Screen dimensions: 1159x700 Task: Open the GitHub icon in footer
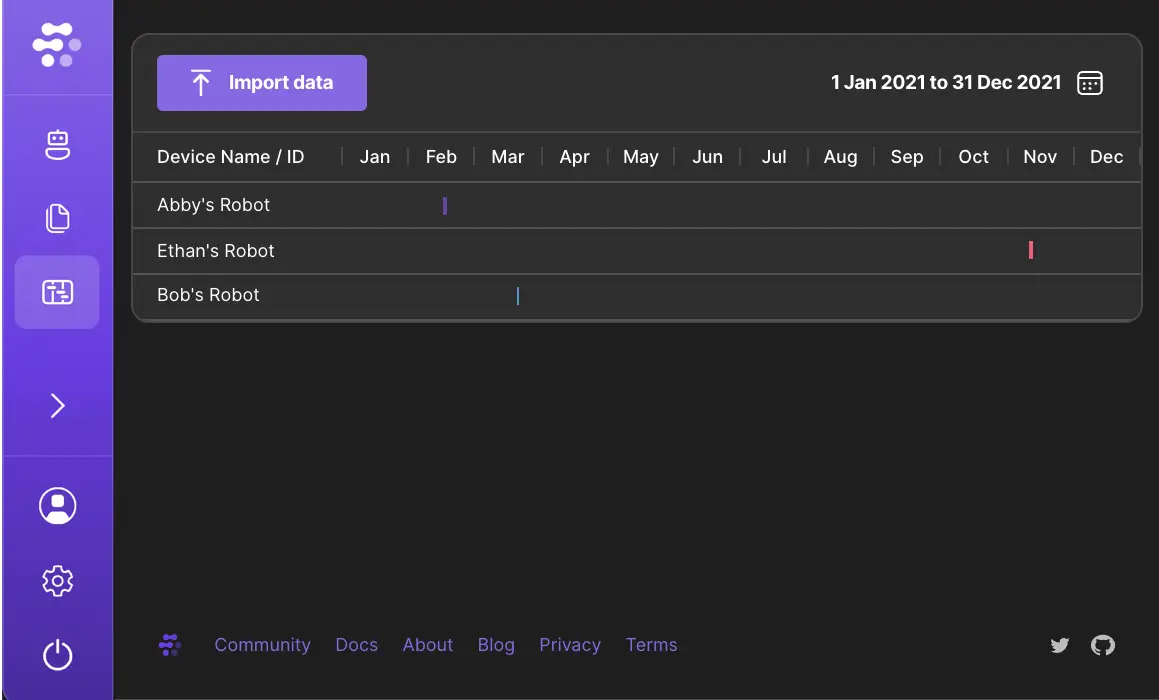click(1102, 645)
